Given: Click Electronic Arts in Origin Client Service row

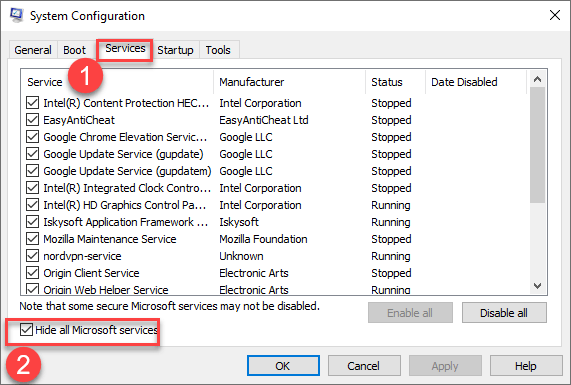Looking at the screenshot, I should pyautogui.click(x=253, y=273).
